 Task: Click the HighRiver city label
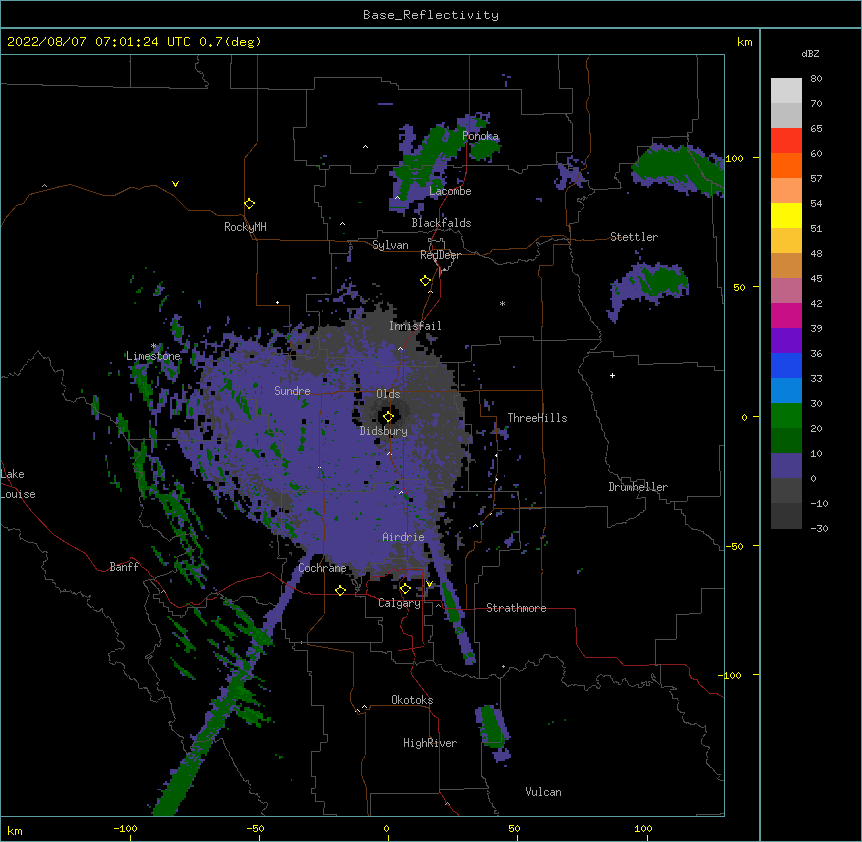coord(430,743)
